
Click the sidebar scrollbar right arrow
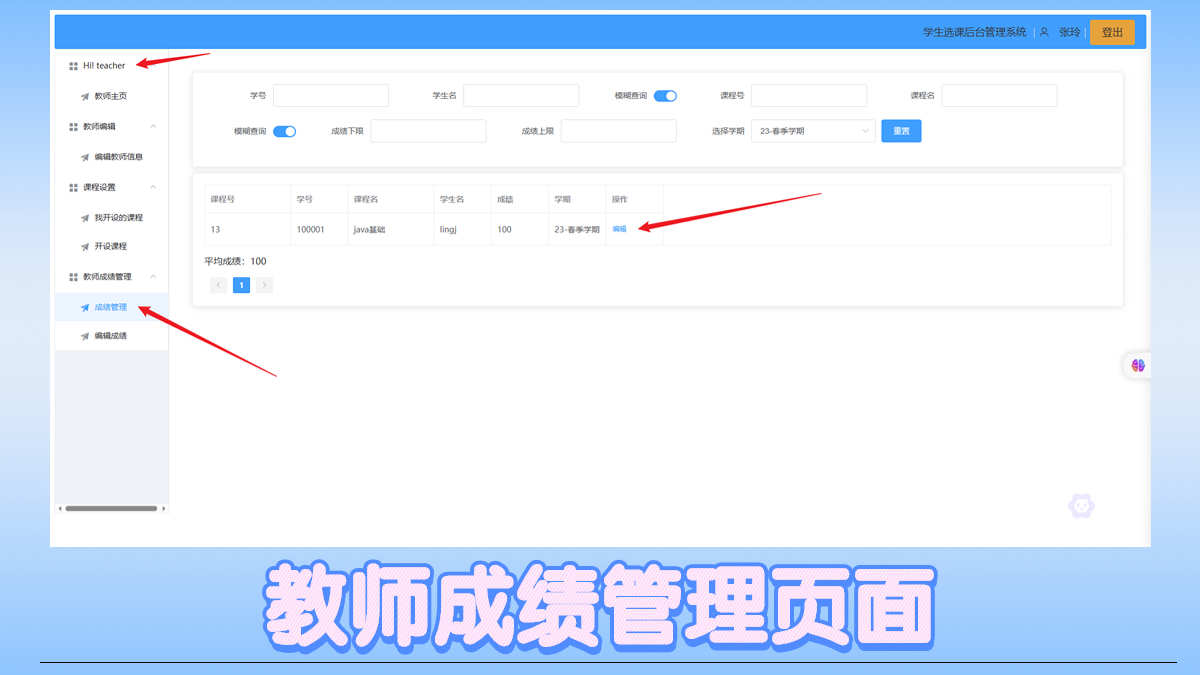pyautogui.click(x=163, y=508)
